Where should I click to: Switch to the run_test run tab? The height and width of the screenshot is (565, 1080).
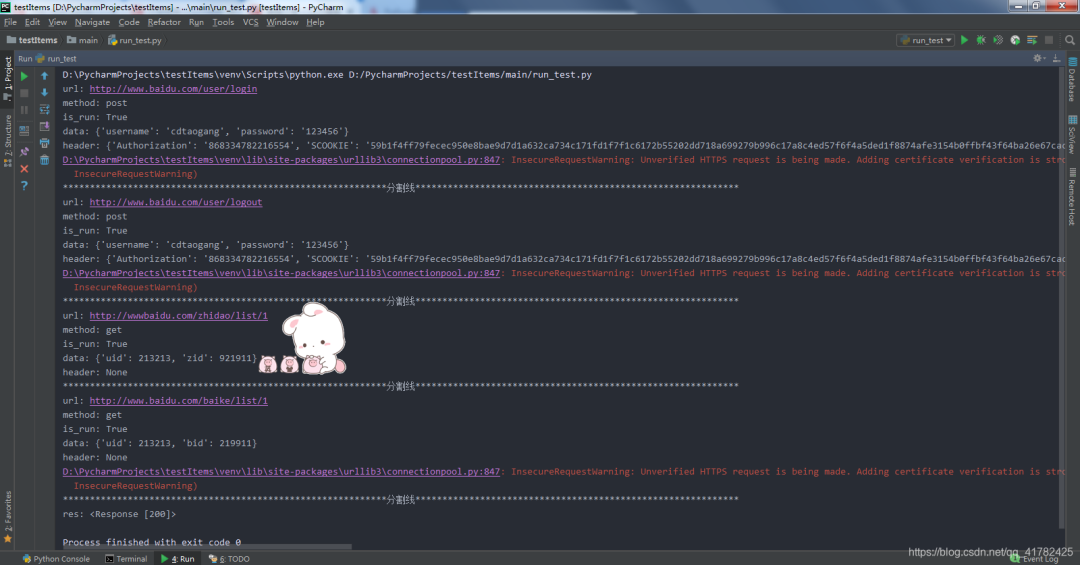pyautogui.click(x=56, y=59)
